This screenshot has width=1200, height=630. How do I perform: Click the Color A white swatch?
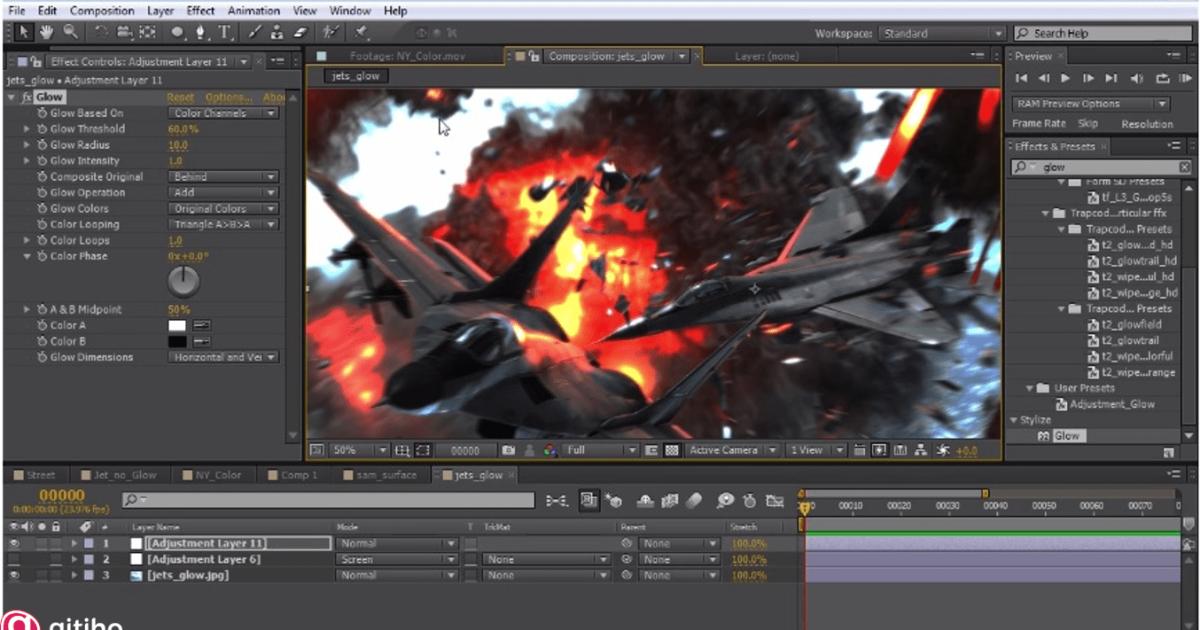click(x=177, y=326)
